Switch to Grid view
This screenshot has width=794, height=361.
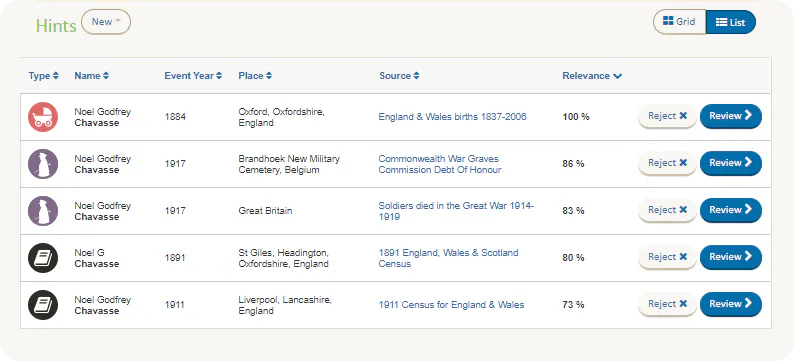[679, 22]
